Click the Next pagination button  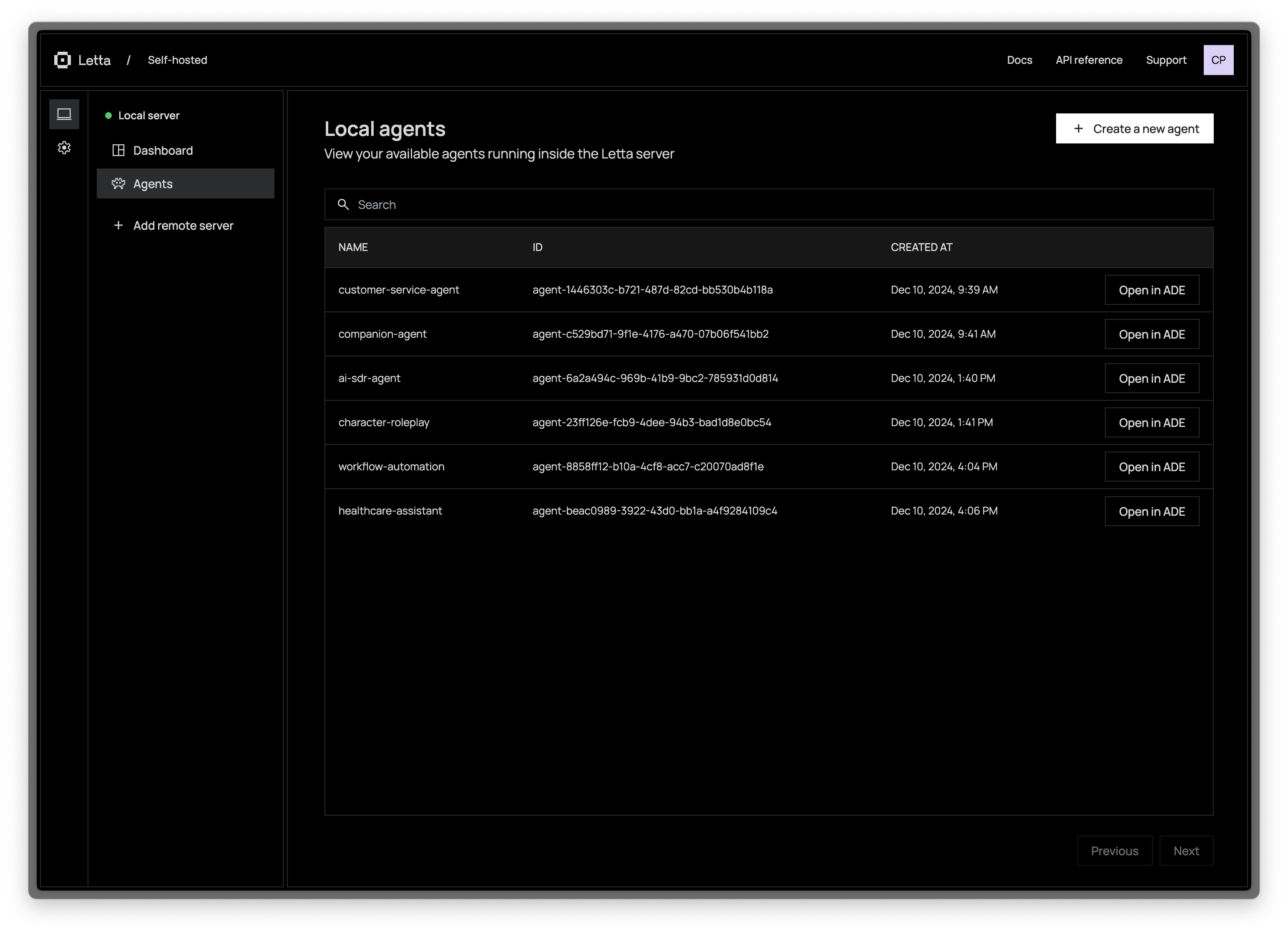tap(1186, 851)
